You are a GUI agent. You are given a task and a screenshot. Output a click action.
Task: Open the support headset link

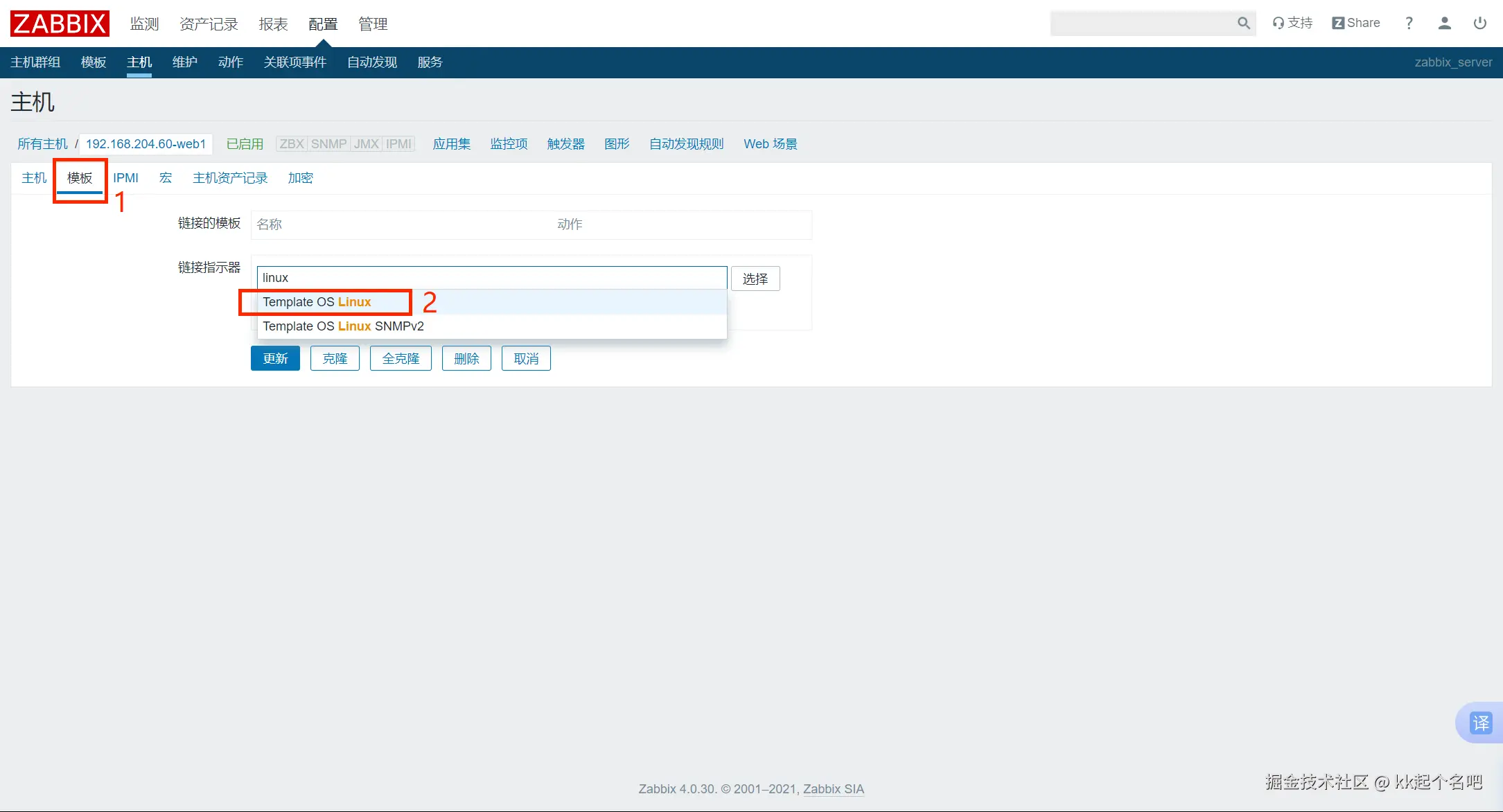[x=1292, y=23]
